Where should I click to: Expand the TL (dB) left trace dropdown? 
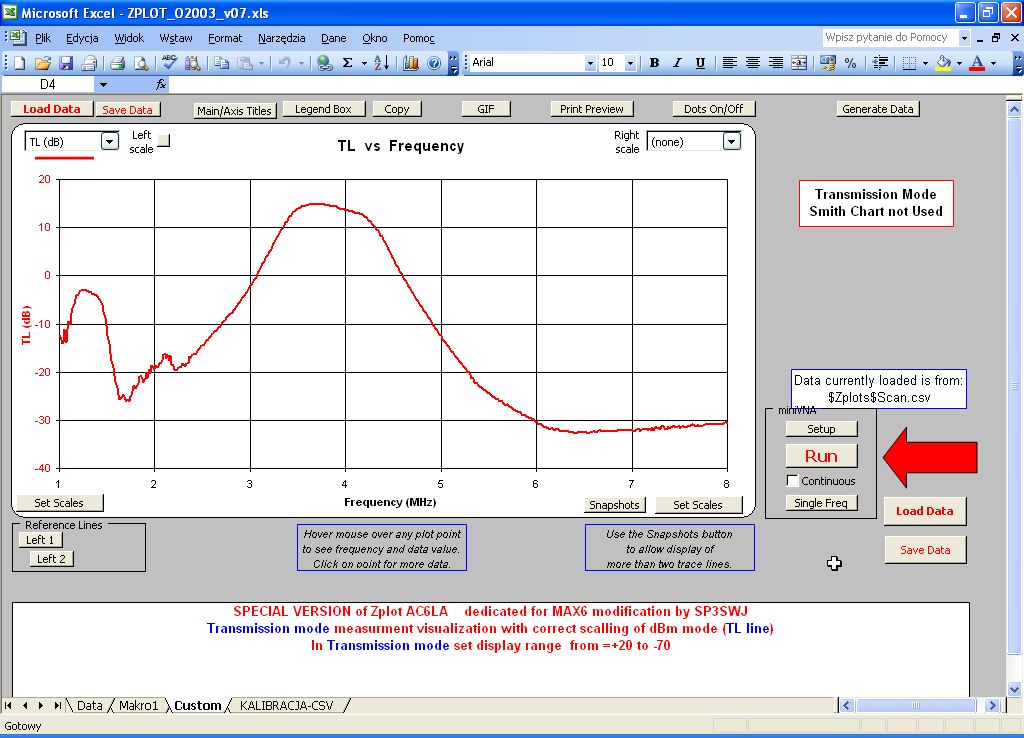point(109,142)
